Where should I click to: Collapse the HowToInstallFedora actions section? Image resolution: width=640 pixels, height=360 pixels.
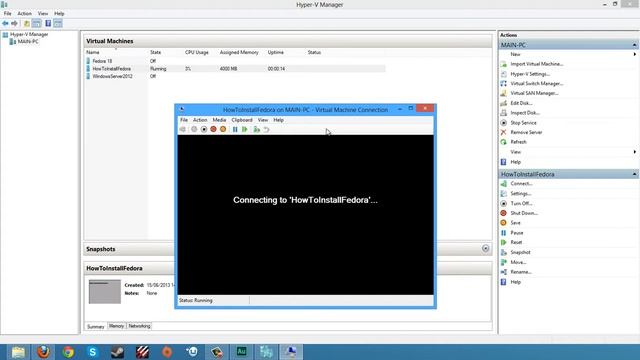(634, 174)
